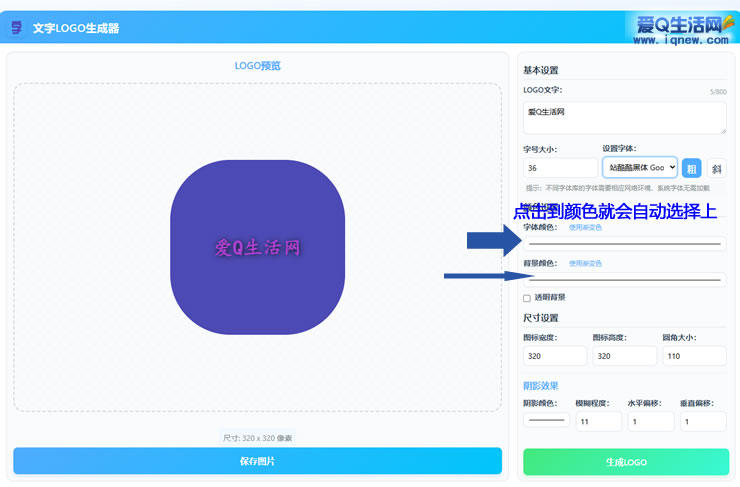Click the 圆角大小 input field
740x487 pixels.
(693, 356)
